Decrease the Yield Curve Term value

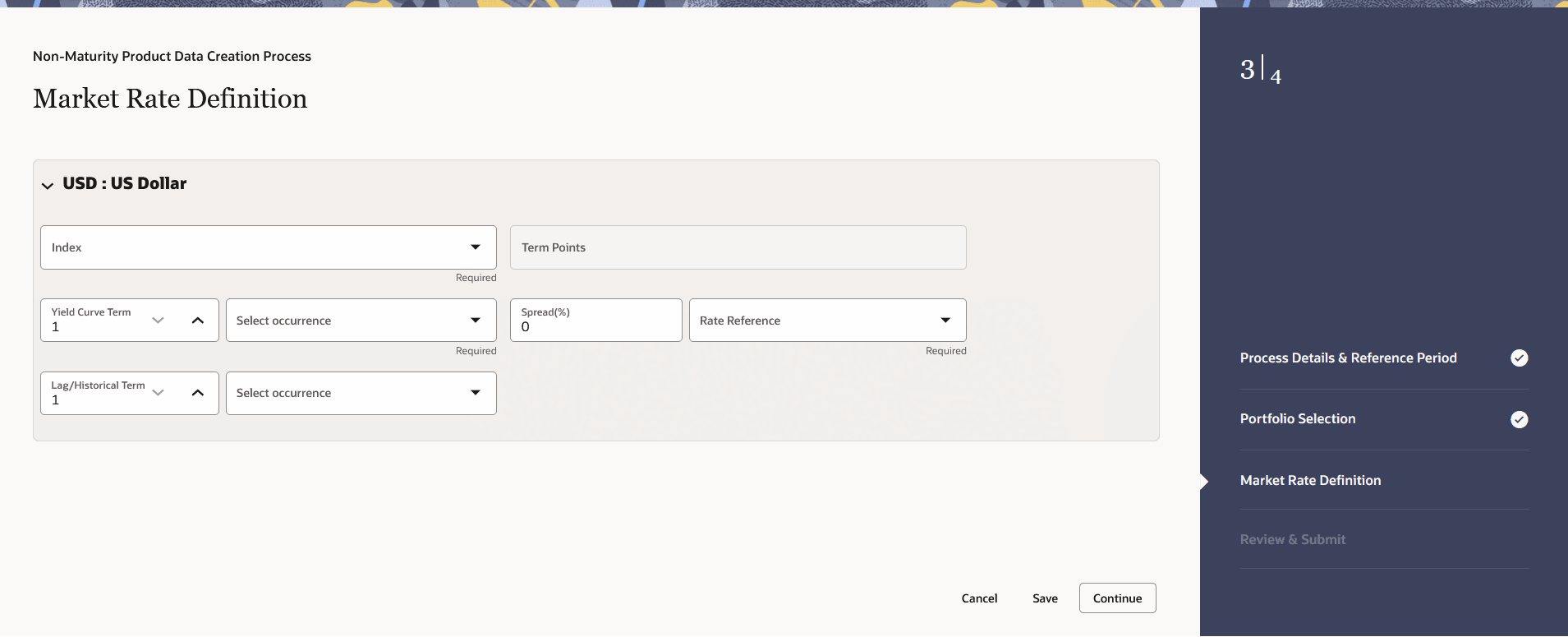click(159, 321)
